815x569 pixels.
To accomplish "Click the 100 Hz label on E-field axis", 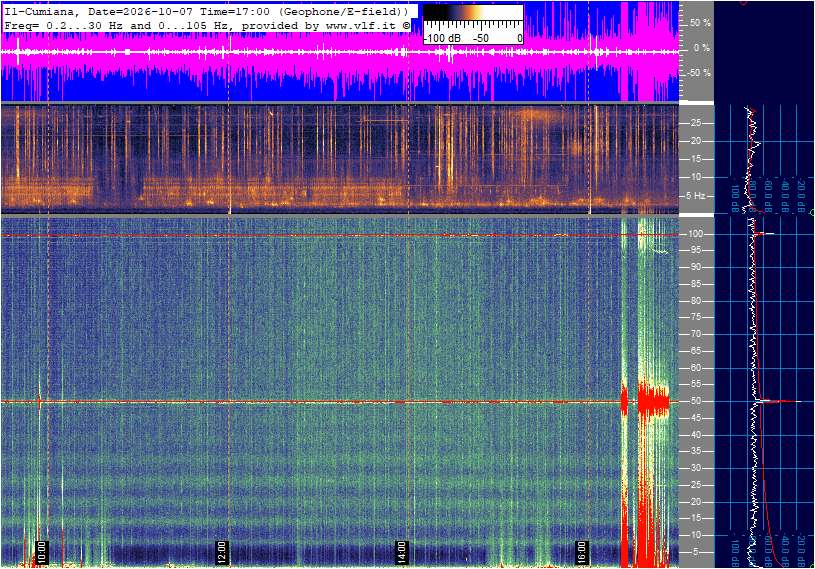I will pyautogui.click(x=695, y=234).
